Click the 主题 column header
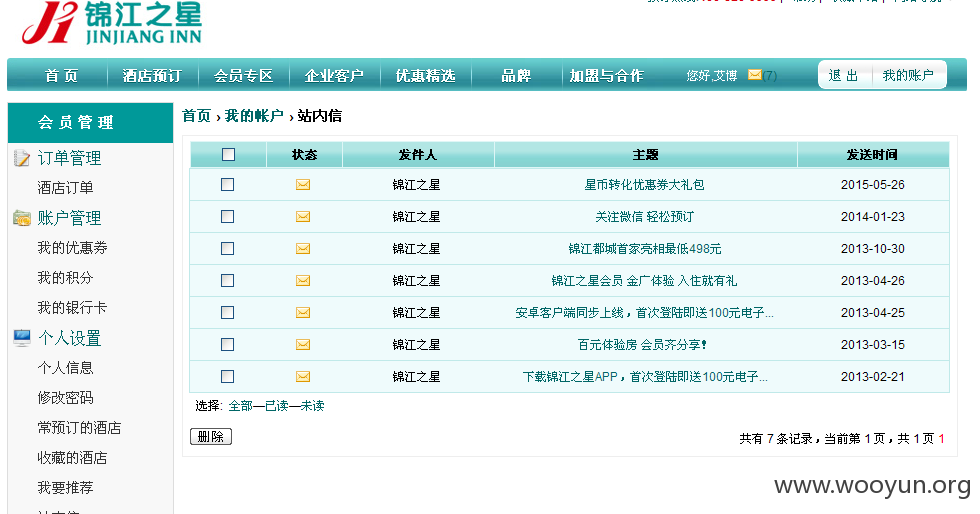 (x=646, y=154)
